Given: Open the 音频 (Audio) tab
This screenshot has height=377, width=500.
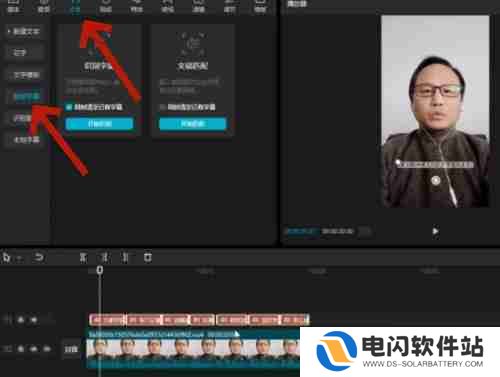Looking at the screenshot, I should pyautogui.click(x=43, y=6).
